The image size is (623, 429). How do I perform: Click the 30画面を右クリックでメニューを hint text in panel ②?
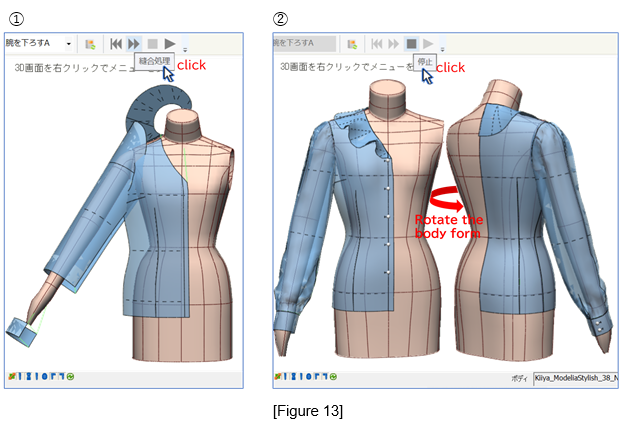(346, 67)
